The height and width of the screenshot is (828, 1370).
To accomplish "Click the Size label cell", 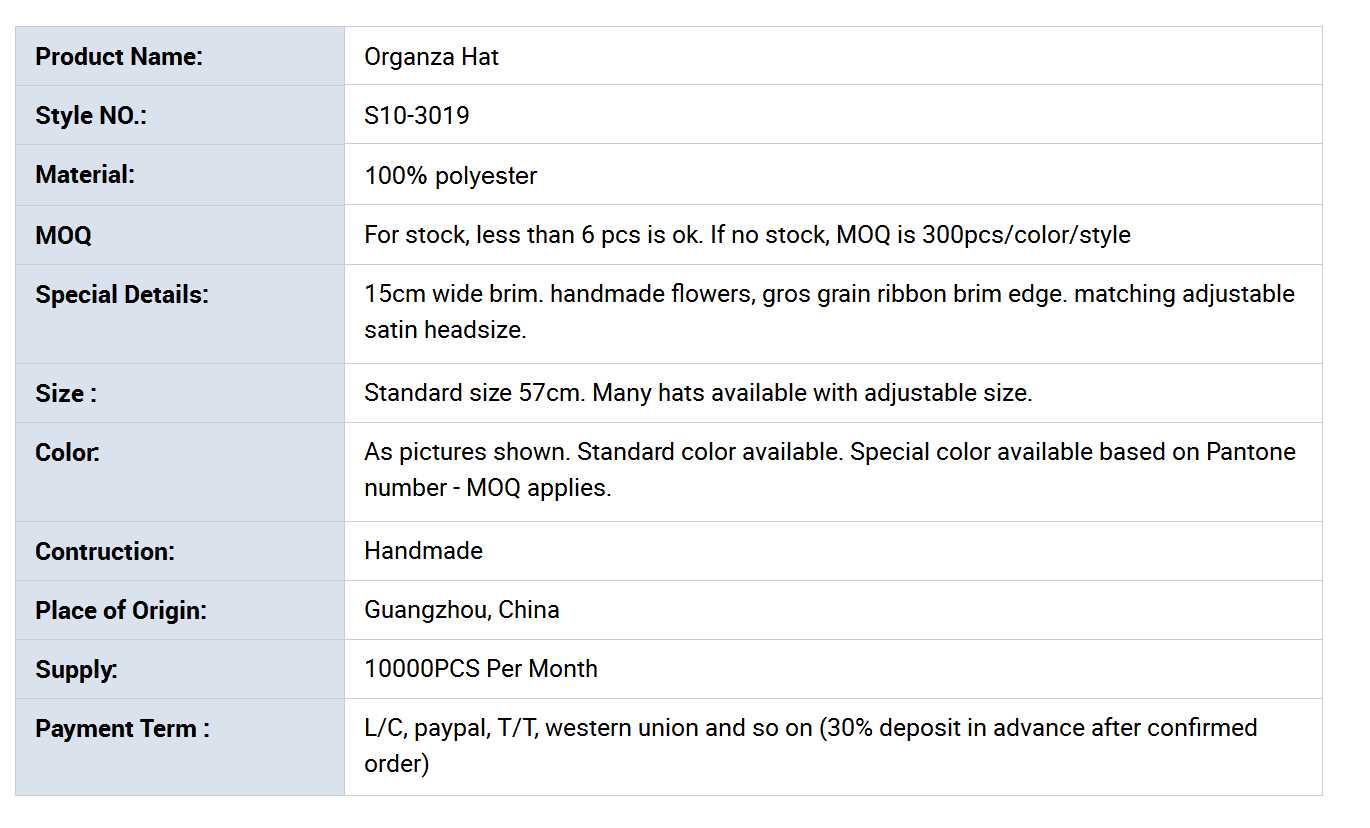I will tap(66, 394).
